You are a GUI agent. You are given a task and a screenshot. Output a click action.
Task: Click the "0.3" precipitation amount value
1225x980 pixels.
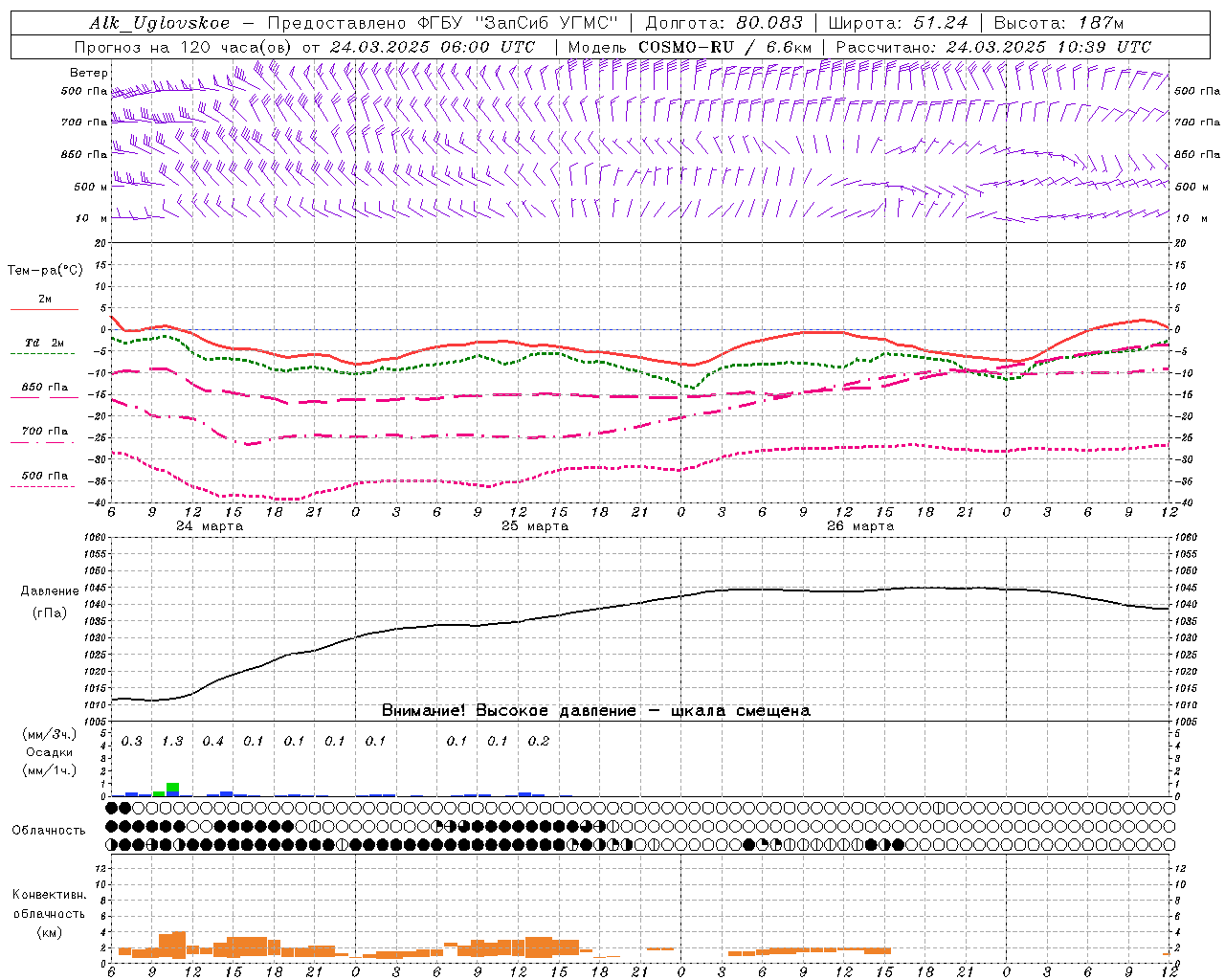tap(131, 742)
